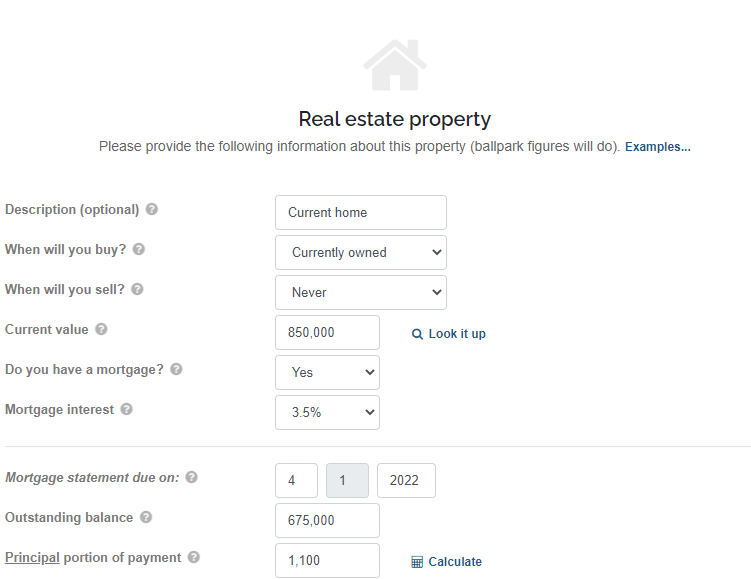Image resolution: width=751 pixels, height=579 pixels.
Task: Click help icon next to Current value
Action: [x=101, y=330]
